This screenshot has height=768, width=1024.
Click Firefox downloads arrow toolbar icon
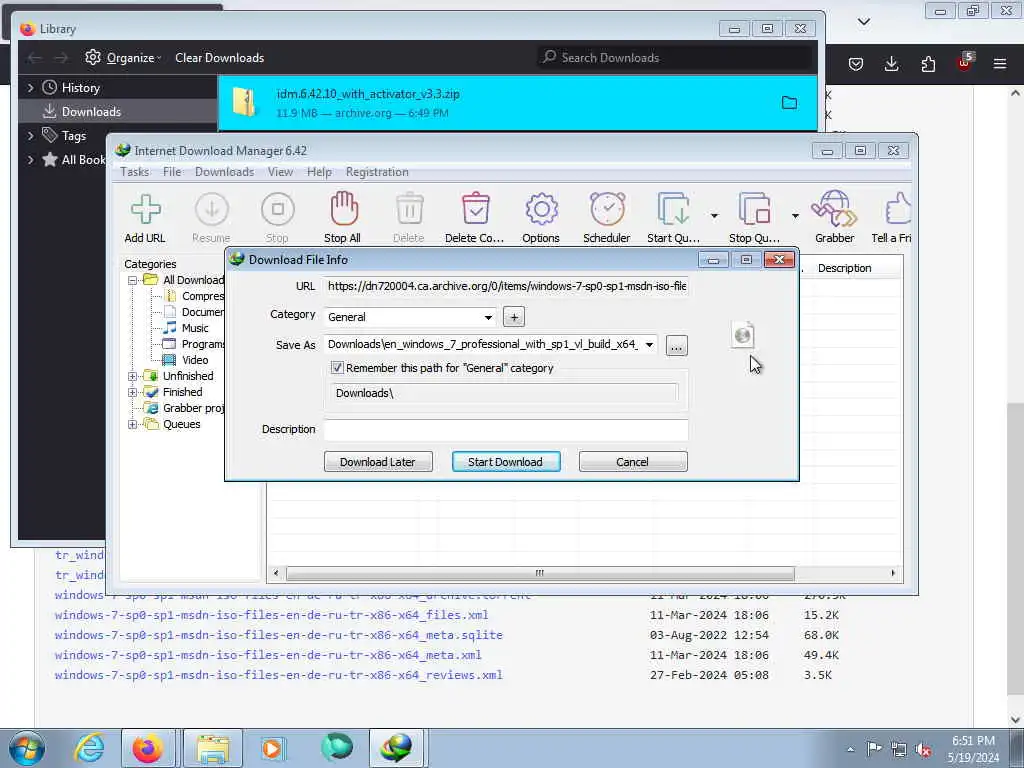(891, 63)
